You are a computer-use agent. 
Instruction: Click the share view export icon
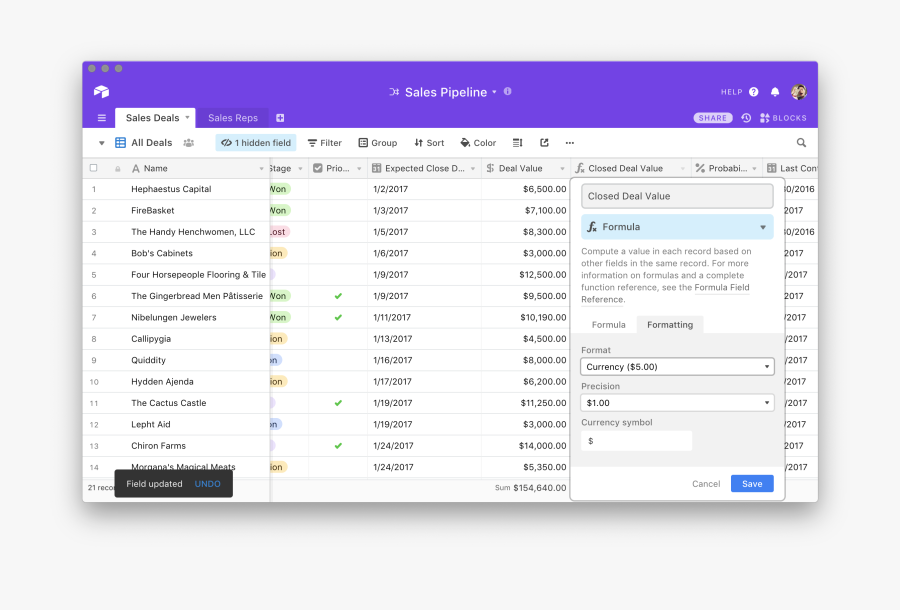(544, 143)
